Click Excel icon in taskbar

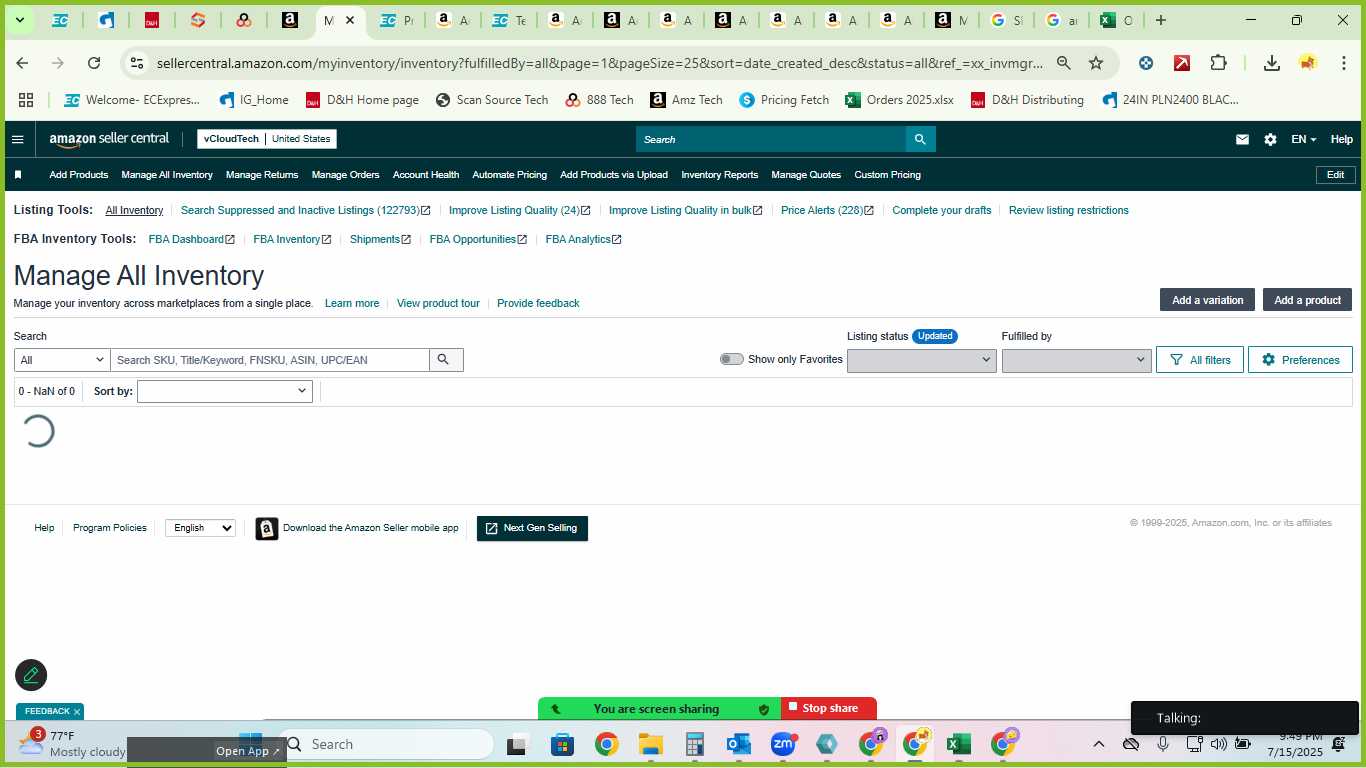959,744
